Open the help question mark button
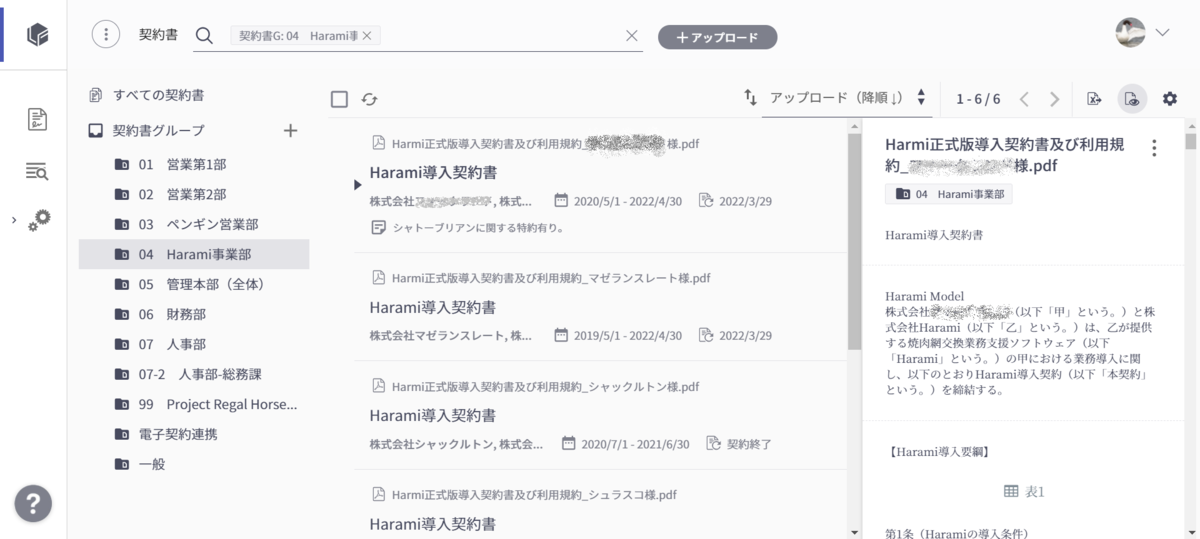Image resolution: width=1200 pixels, height=539 pixels. pos(33,503)
